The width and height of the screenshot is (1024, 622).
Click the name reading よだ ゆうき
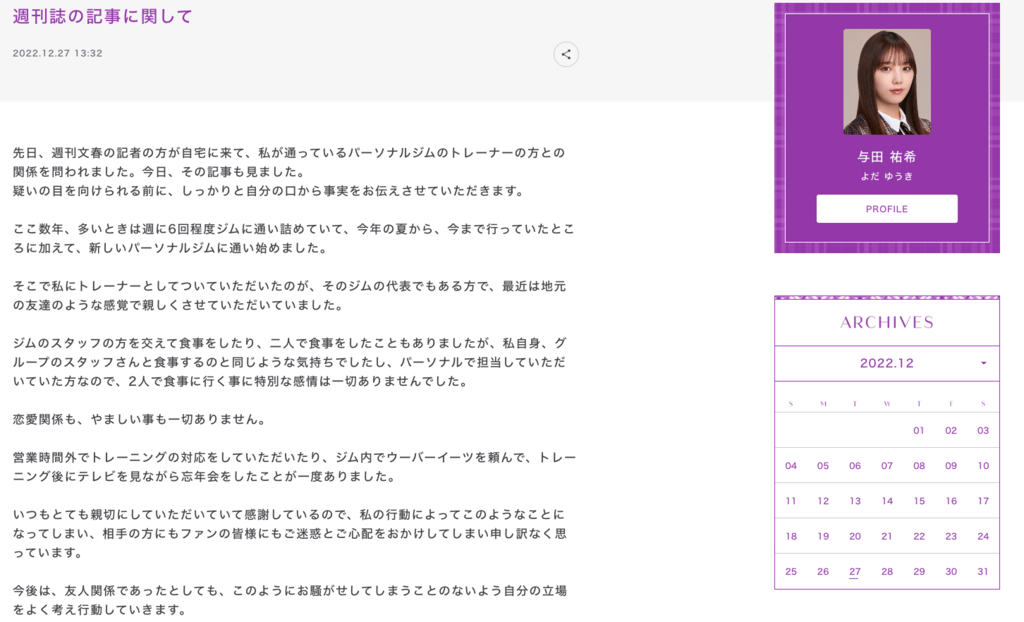pos(887,176)
